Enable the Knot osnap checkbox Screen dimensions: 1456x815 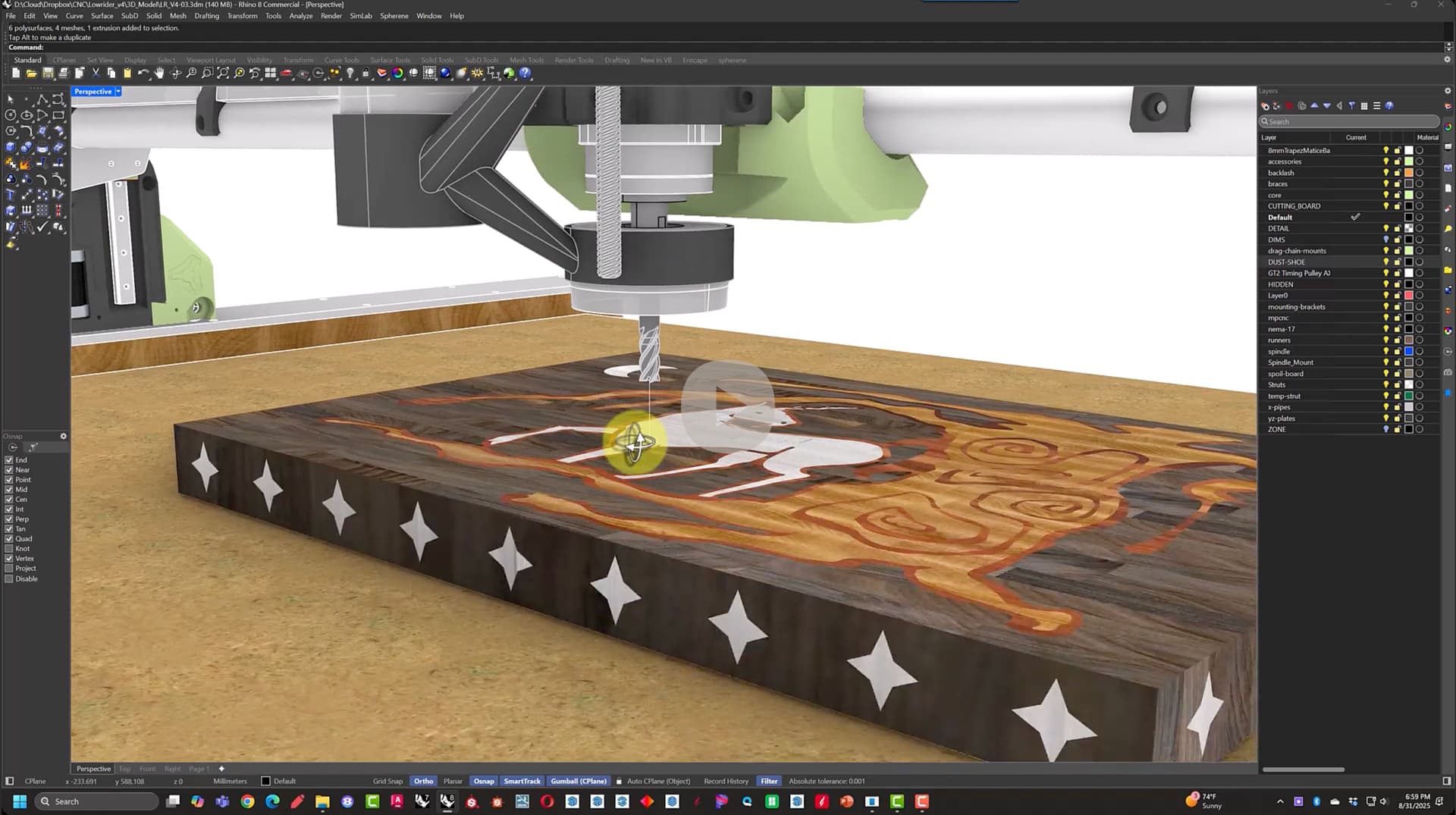[9, 549]
